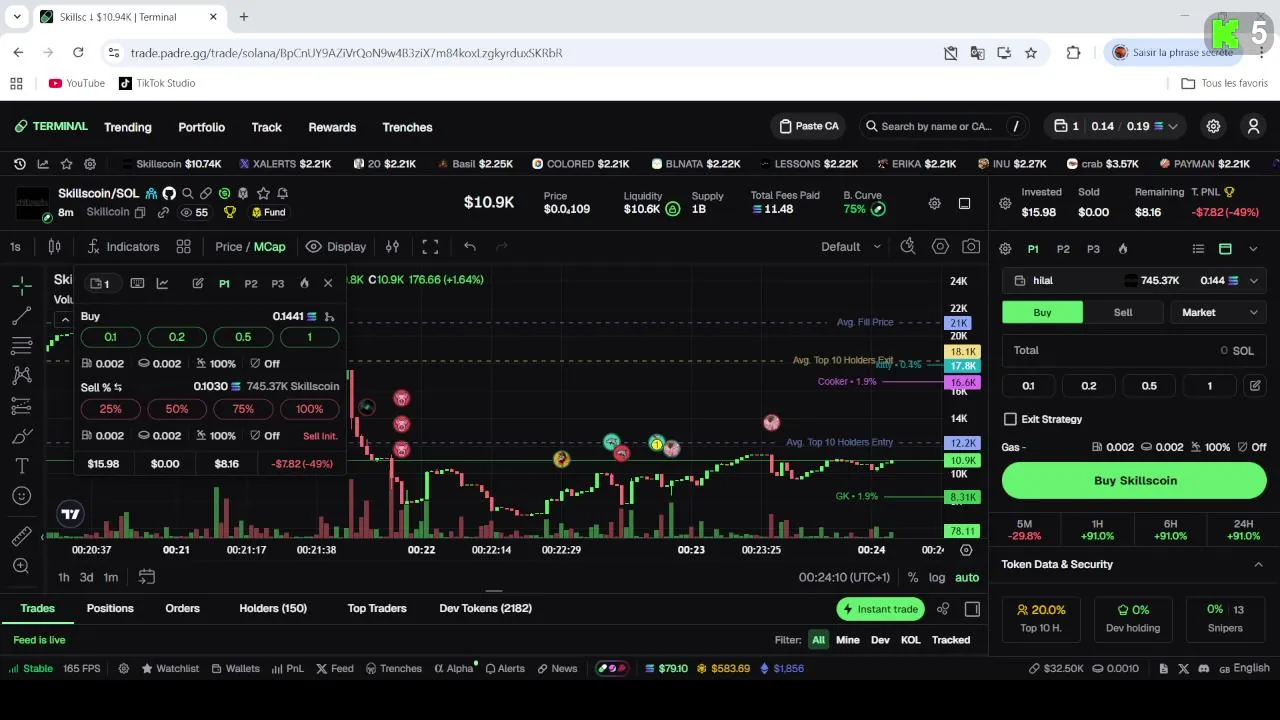The height and width of the screenshot is (720, 1280).
Task: Open the 1s timeframe selector
Action: tap(15, 246)
